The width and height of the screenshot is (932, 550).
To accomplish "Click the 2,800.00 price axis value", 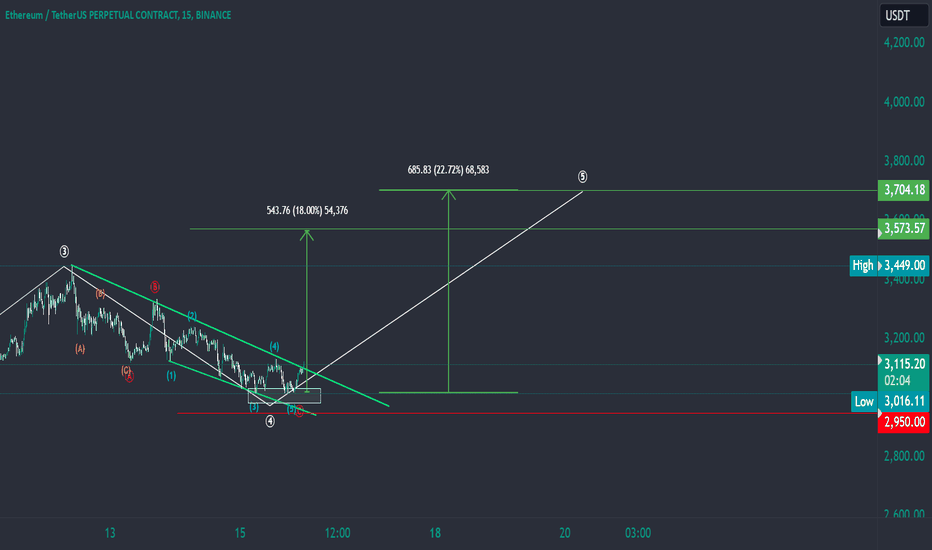I will (904, 456).
